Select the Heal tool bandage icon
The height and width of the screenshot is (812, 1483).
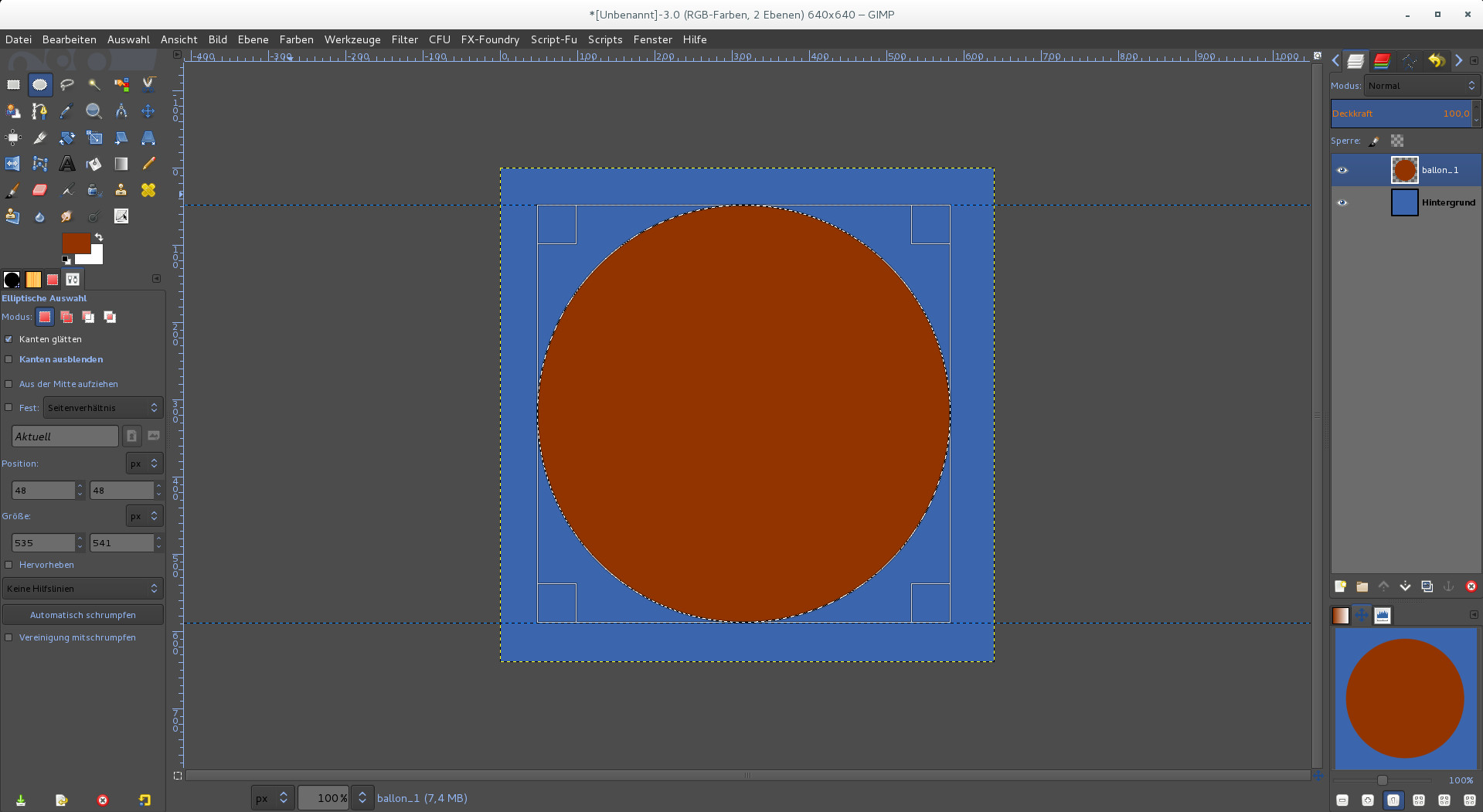[x=148, y=190]
